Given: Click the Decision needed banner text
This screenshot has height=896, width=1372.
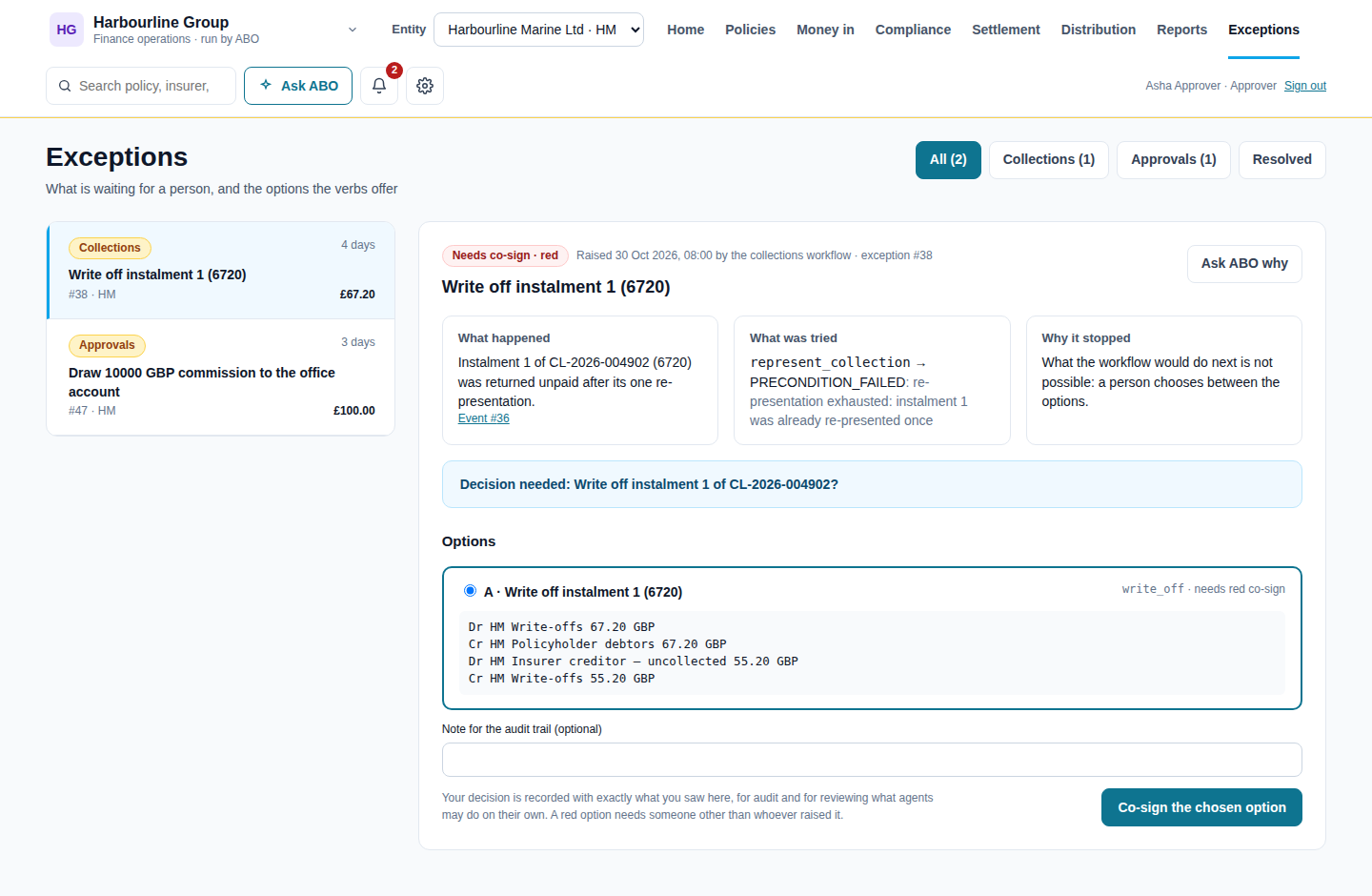Looking at the screenshot, I should [649, 484].
